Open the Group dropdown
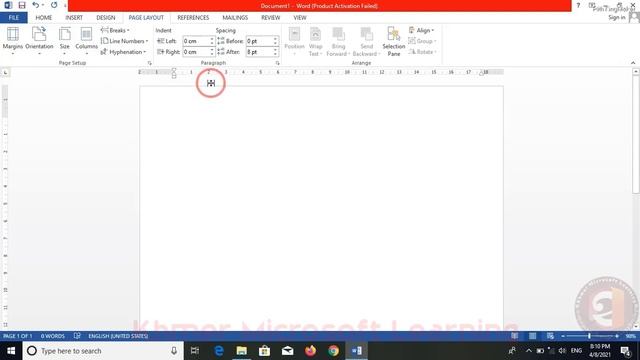 pos(422,41)
